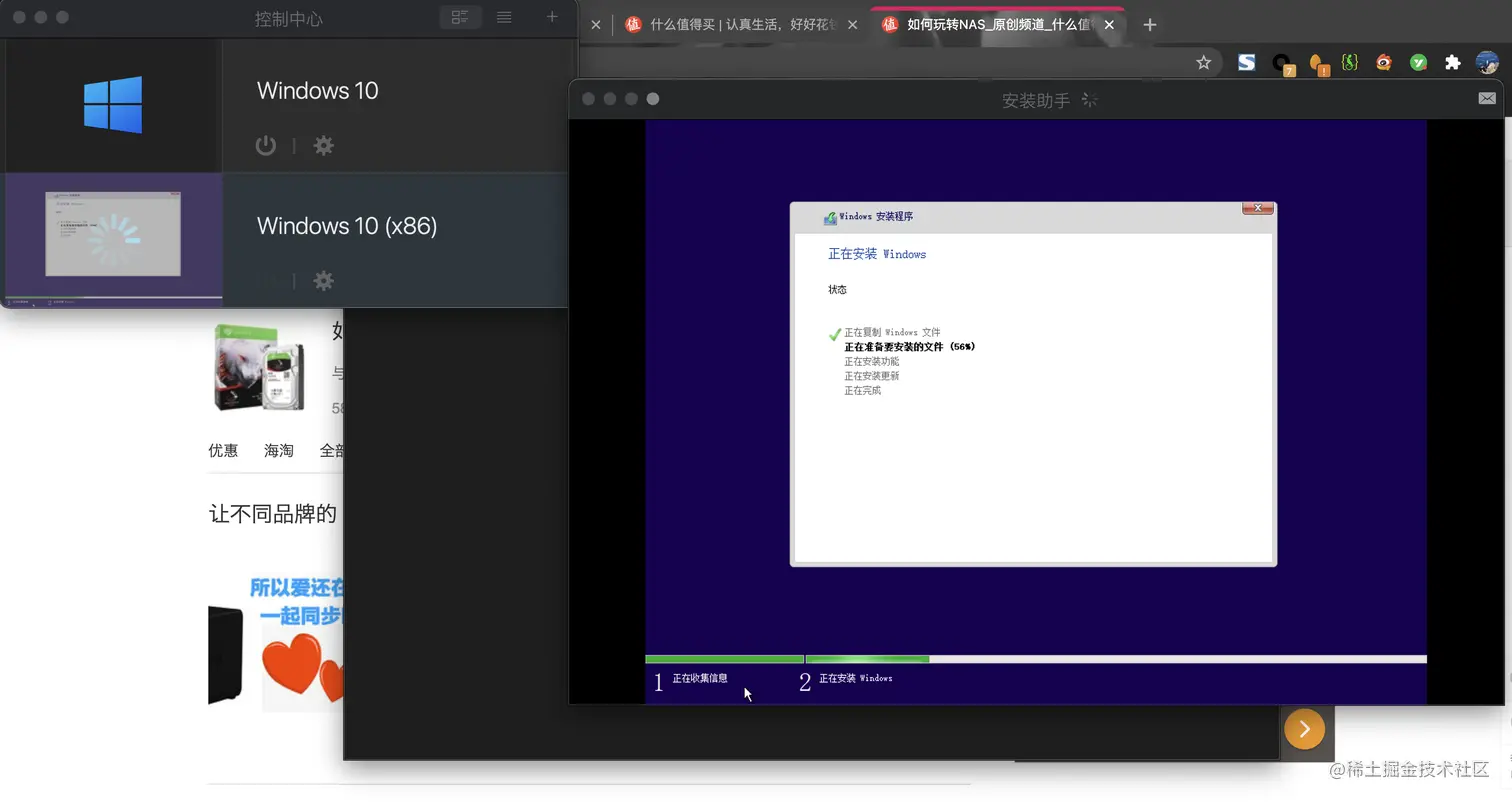1512x802 pixels.
Task: Open the Weibo extension icon
Action: [x=1384, y=62]
